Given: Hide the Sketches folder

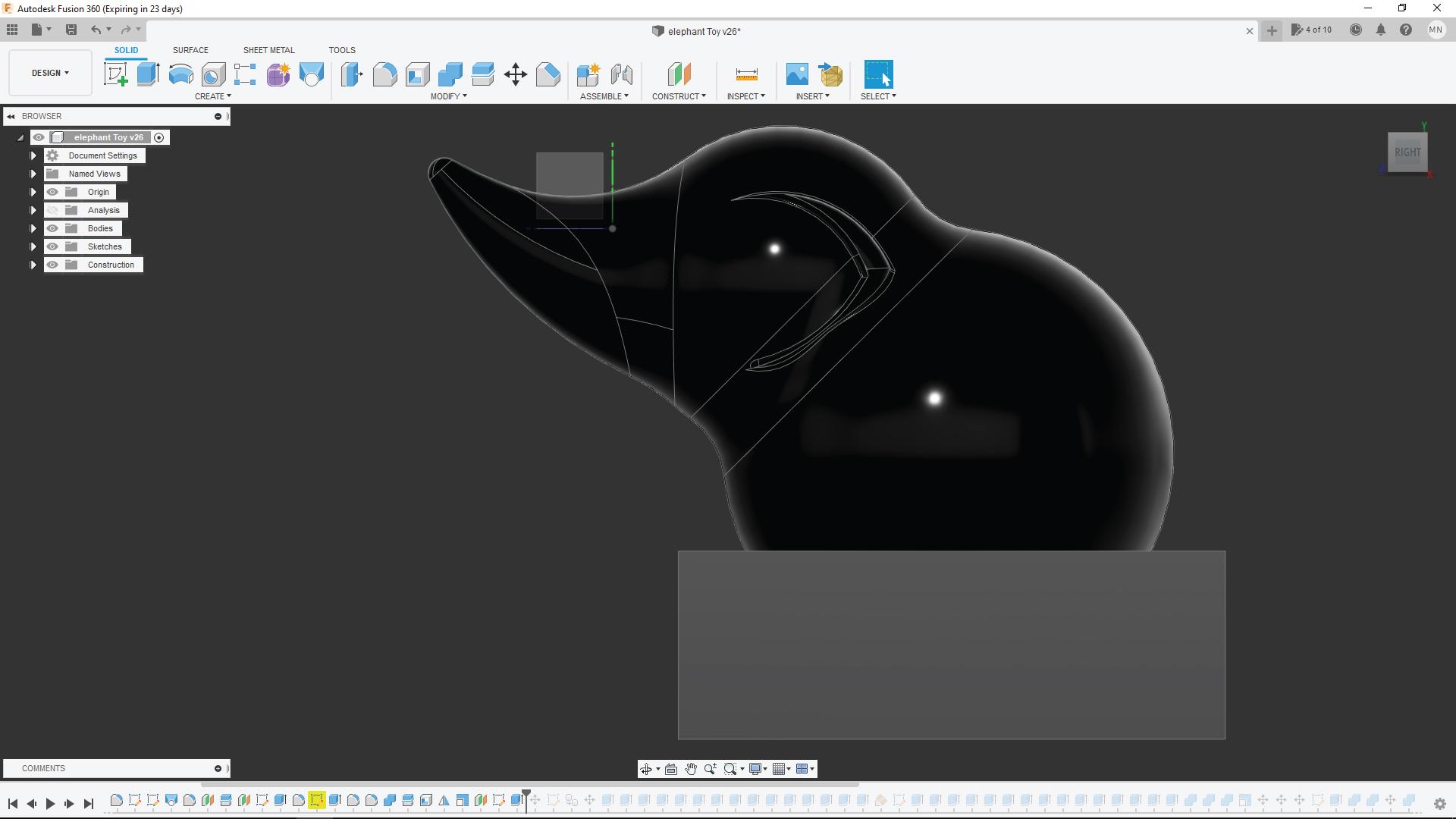Looking at the screenshot, I should click(52, 246).
